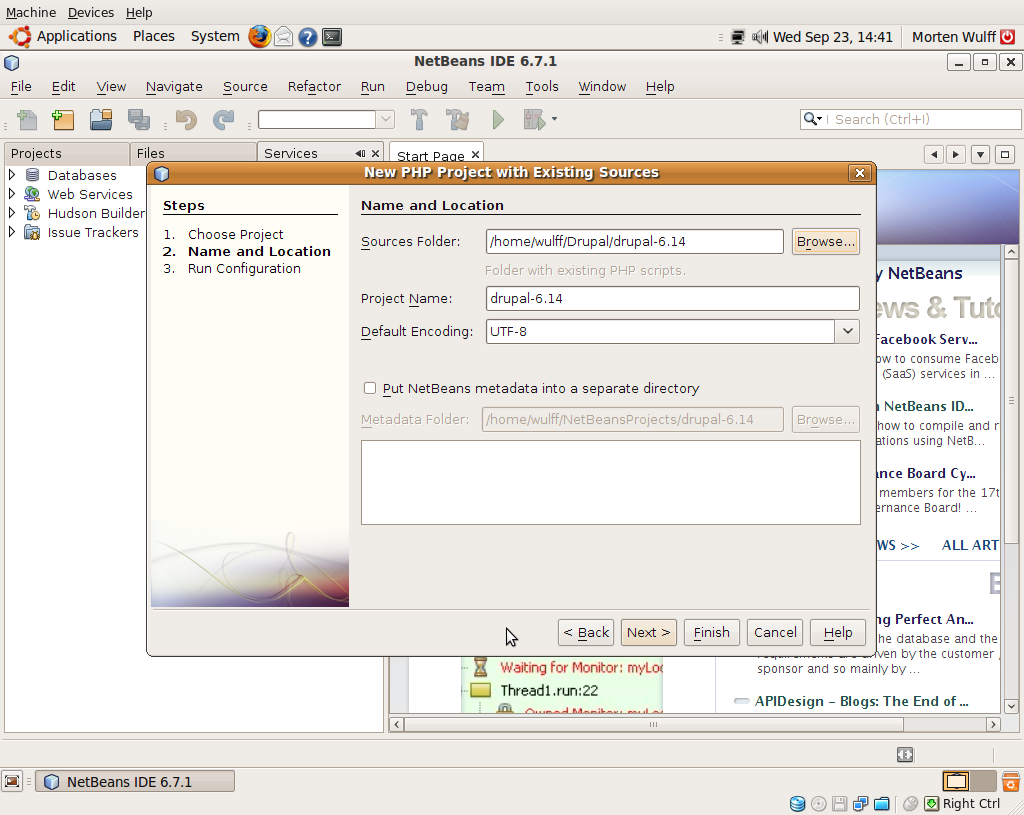Click the New File toolbar icon
1024x815 pixels.
[27, 120]
